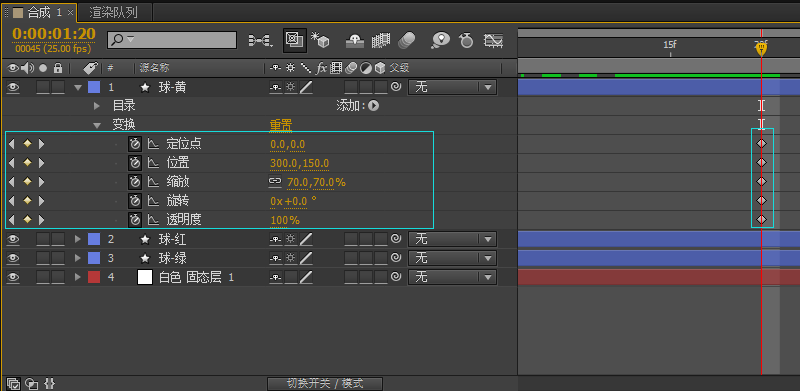The image size is (800, 391).
Task: Expand Layer Switches pane icon at bottom
Action: pos(13,383)
